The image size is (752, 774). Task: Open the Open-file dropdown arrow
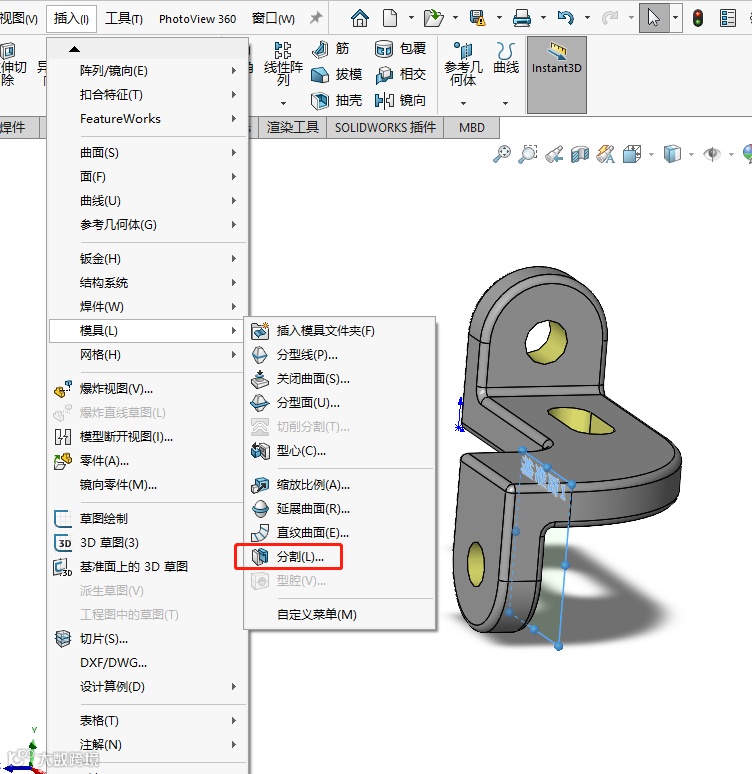tap(455, 18)
